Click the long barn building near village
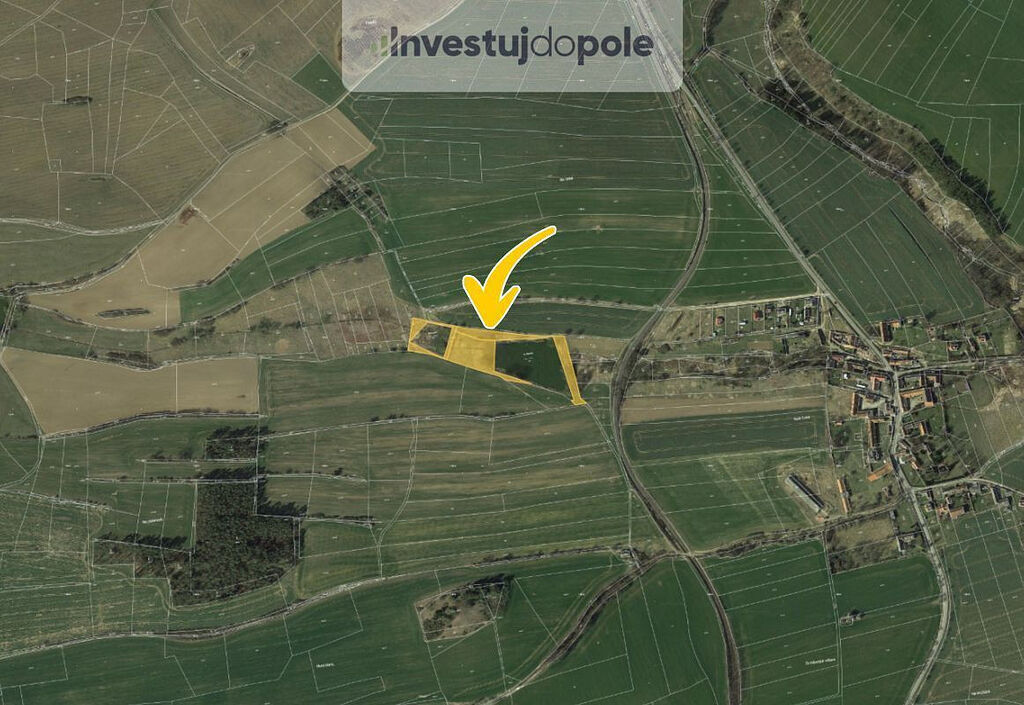The width and height of the screenshot is (1024, 705). coord(805,494)
